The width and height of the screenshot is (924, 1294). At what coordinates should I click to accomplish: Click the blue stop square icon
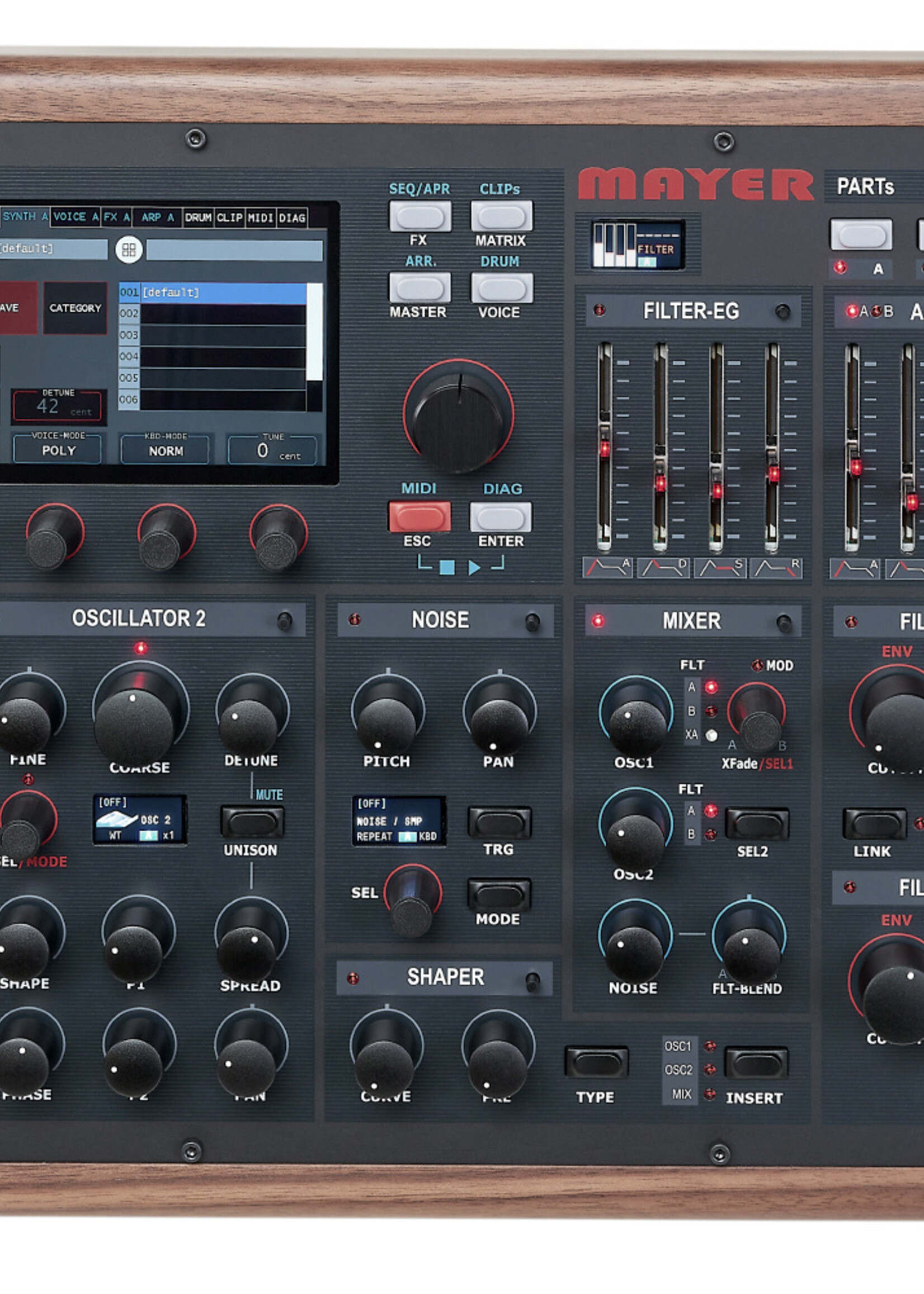(447, 567)
